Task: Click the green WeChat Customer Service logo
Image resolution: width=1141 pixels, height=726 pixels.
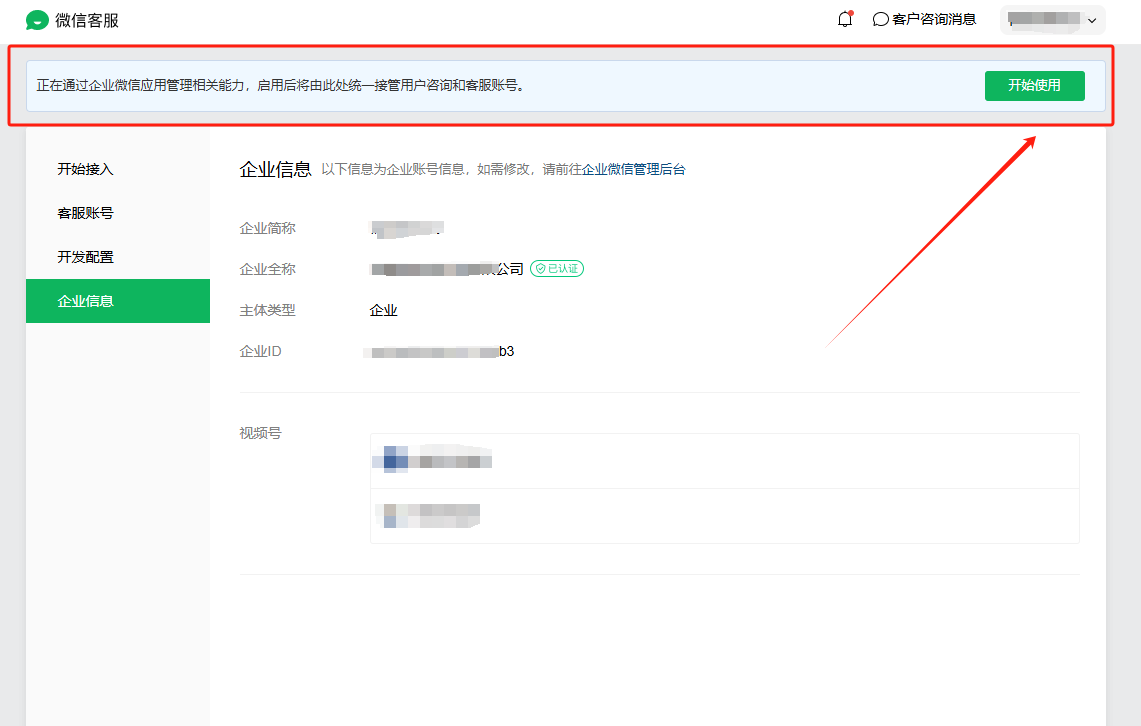Action: 38,20
